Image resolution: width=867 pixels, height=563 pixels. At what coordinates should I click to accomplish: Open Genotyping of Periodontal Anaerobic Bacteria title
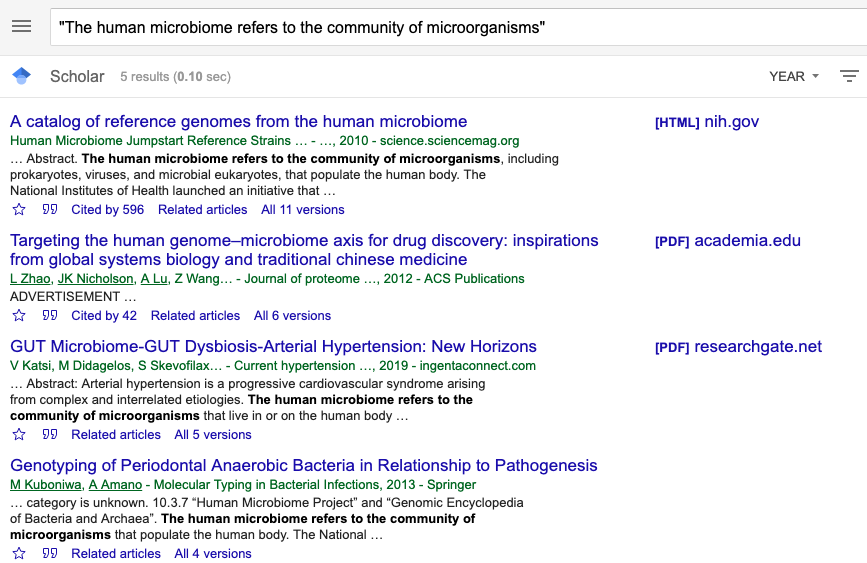(x=303, y=466)
